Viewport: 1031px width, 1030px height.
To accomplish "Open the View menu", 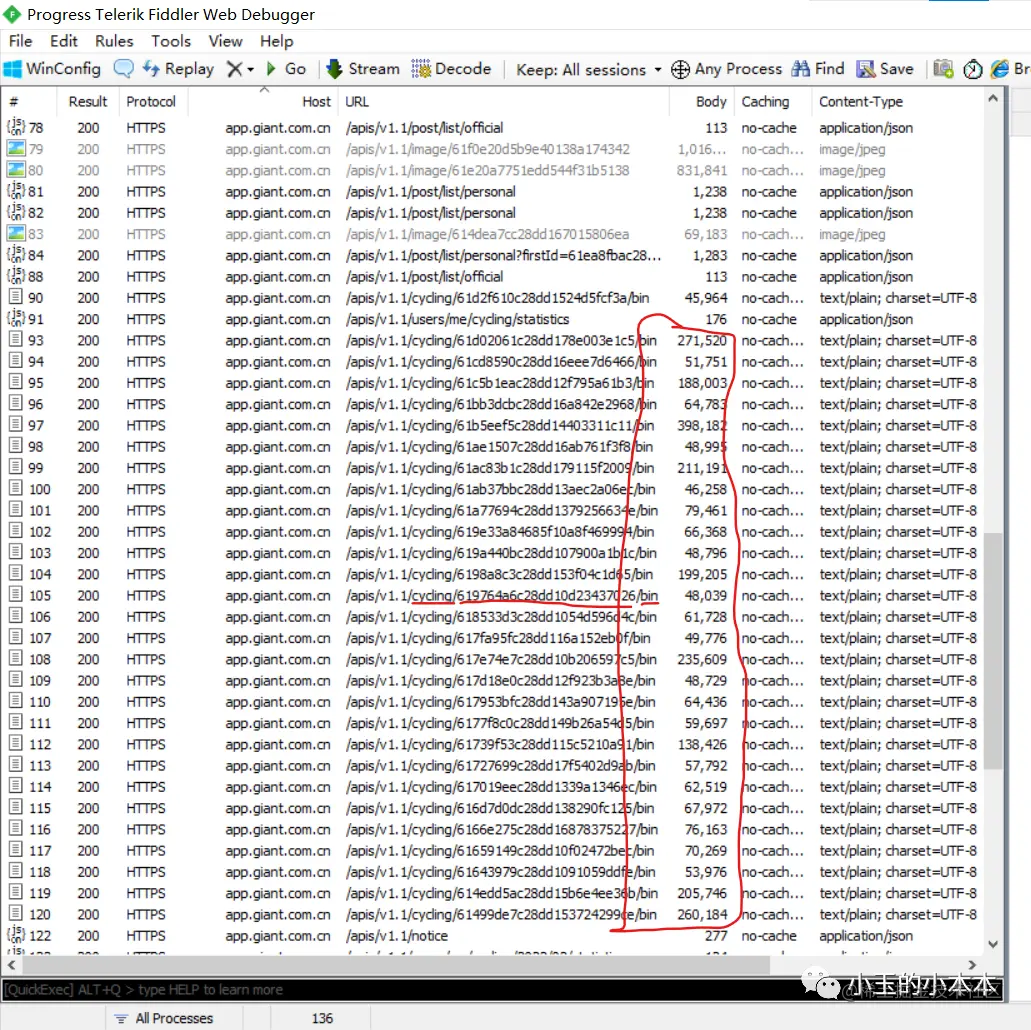I will [x=226, y=41].
